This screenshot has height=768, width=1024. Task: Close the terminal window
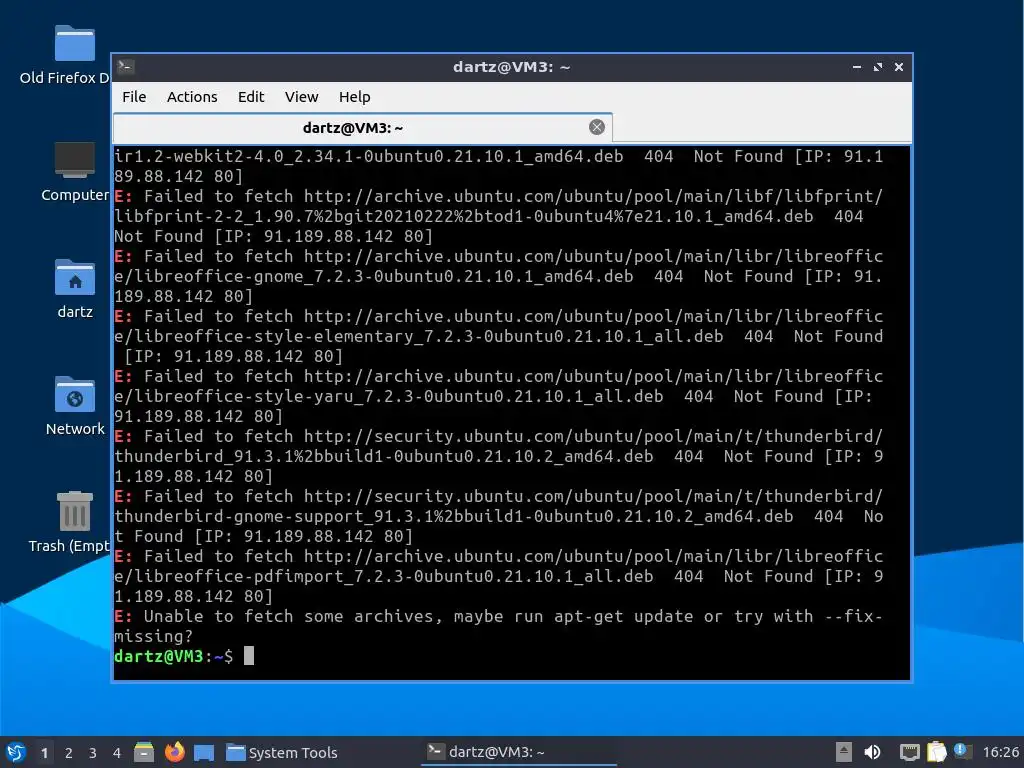[x=899, y=67]
